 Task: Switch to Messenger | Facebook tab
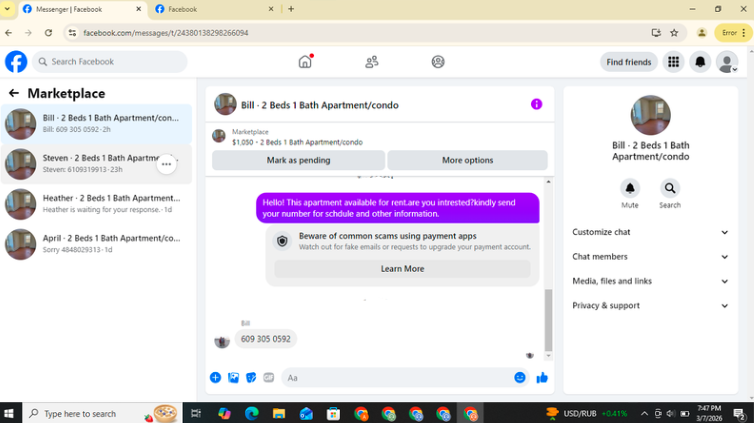point(83,9)
